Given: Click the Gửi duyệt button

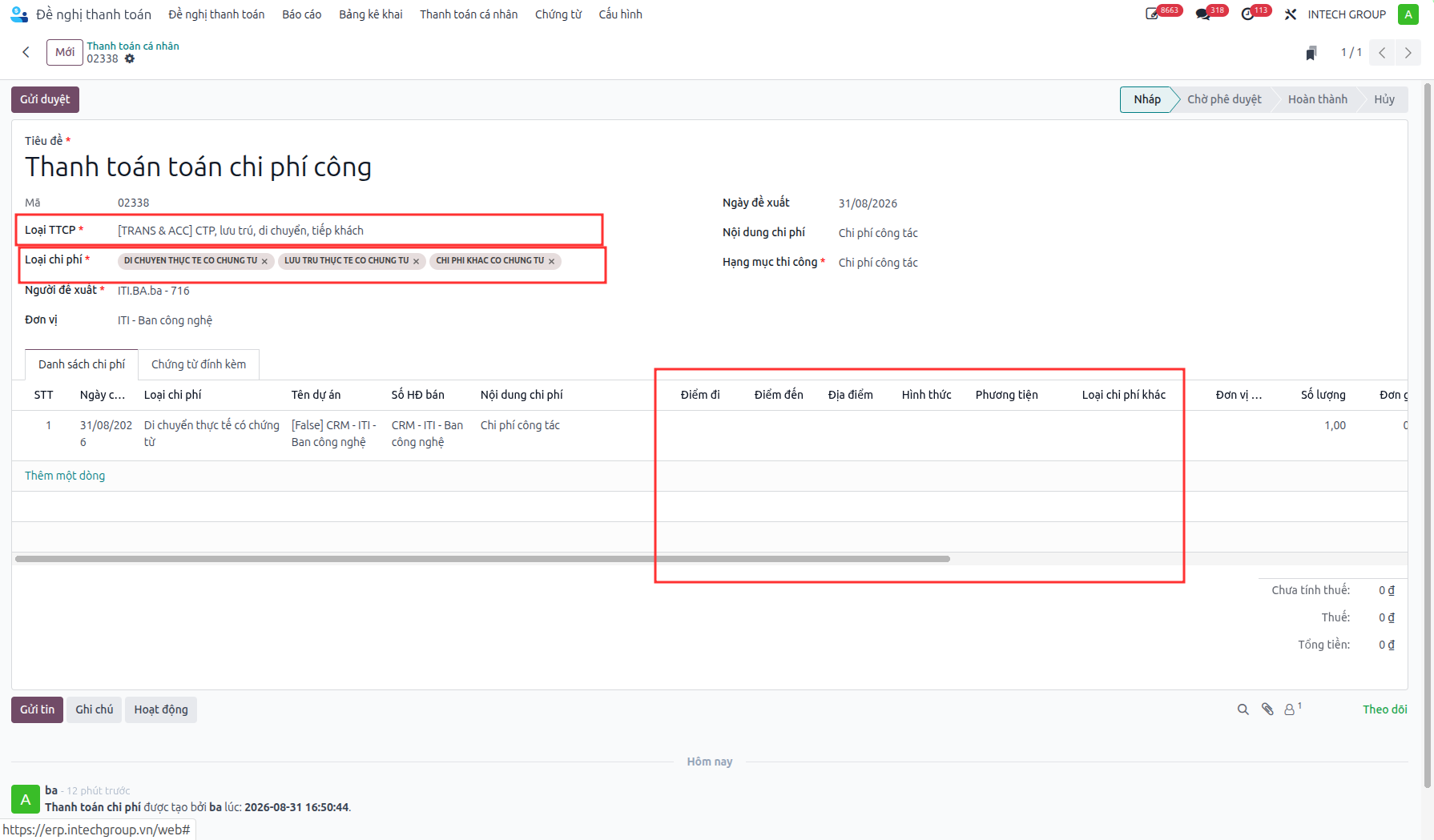Looking at the screenshot, I should tap(45, 99).
